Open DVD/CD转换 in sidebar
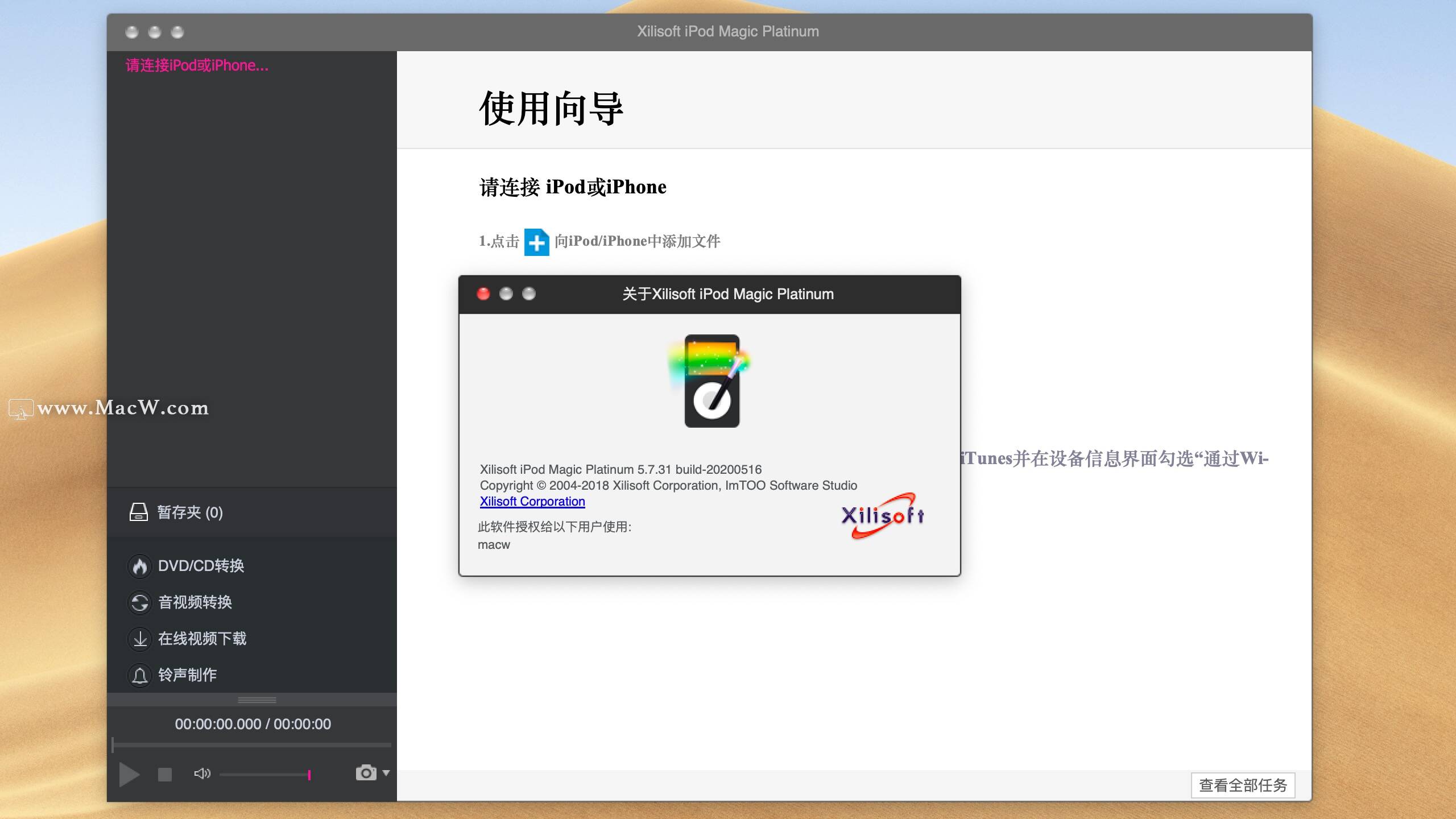The height and width of the screenshot is (819, 1456). (x=201, y=566)
